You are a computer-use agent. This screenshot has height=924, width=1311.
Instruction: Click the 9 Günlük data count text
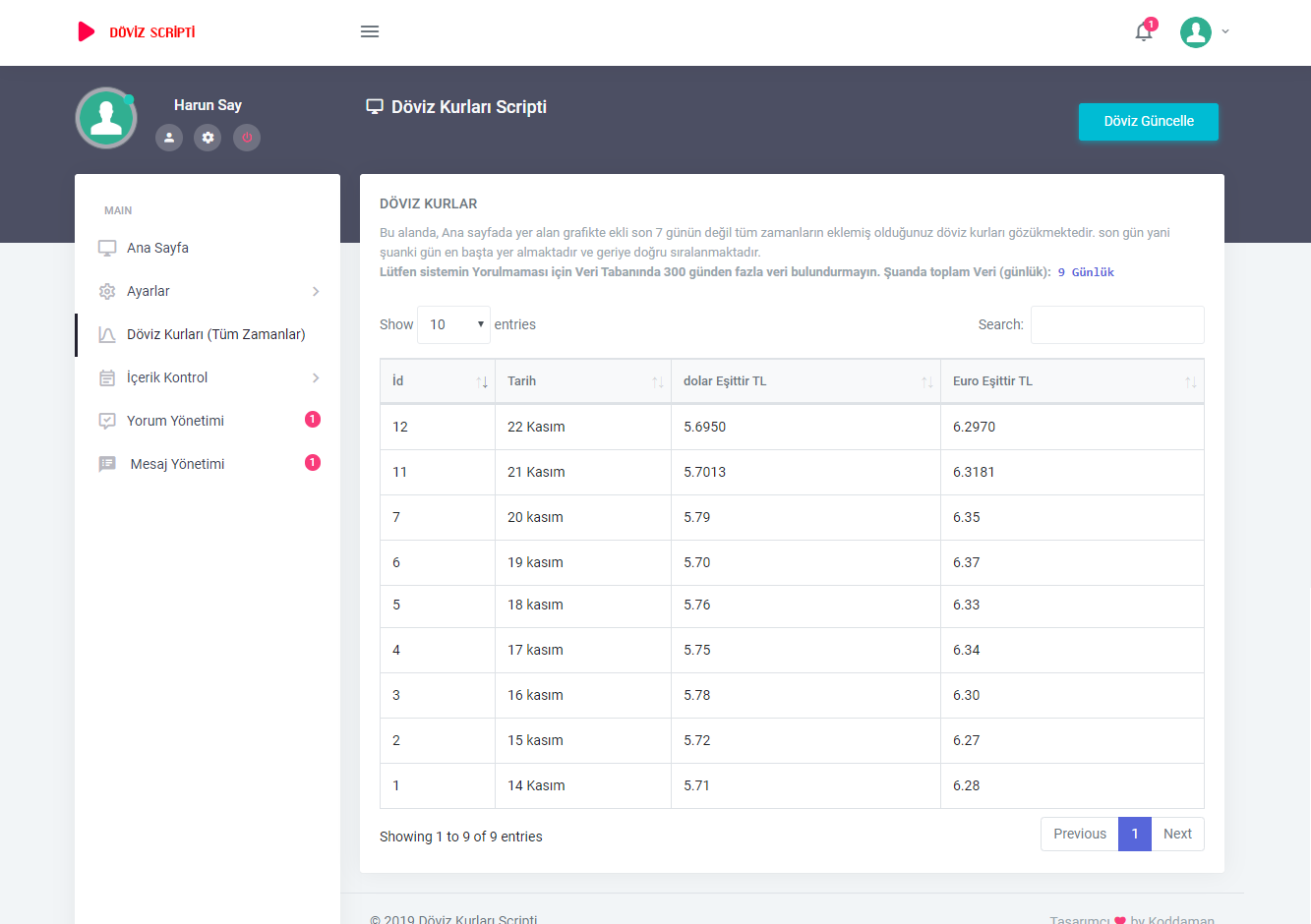(1086, 272)
